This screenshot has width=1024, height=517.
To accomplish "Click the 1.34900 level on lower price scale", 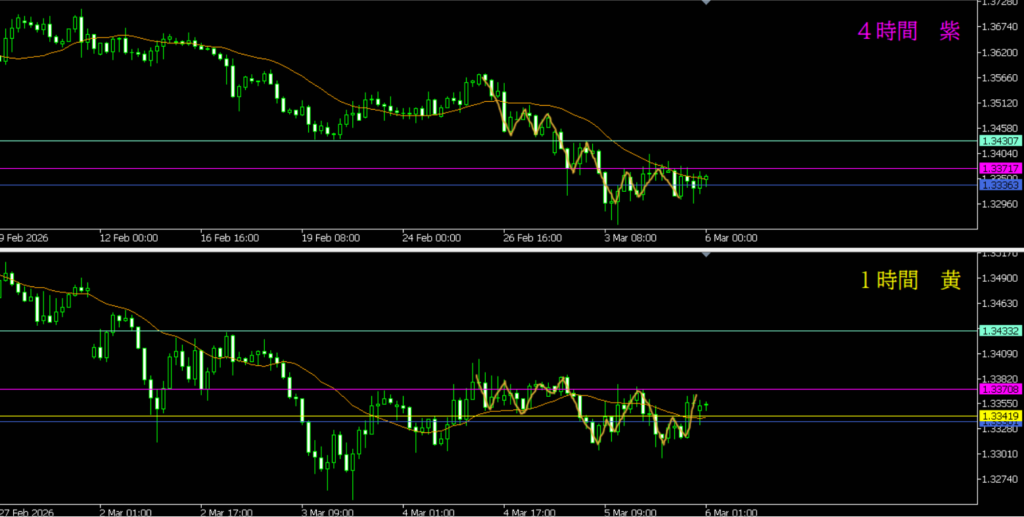I will 1002,279.
